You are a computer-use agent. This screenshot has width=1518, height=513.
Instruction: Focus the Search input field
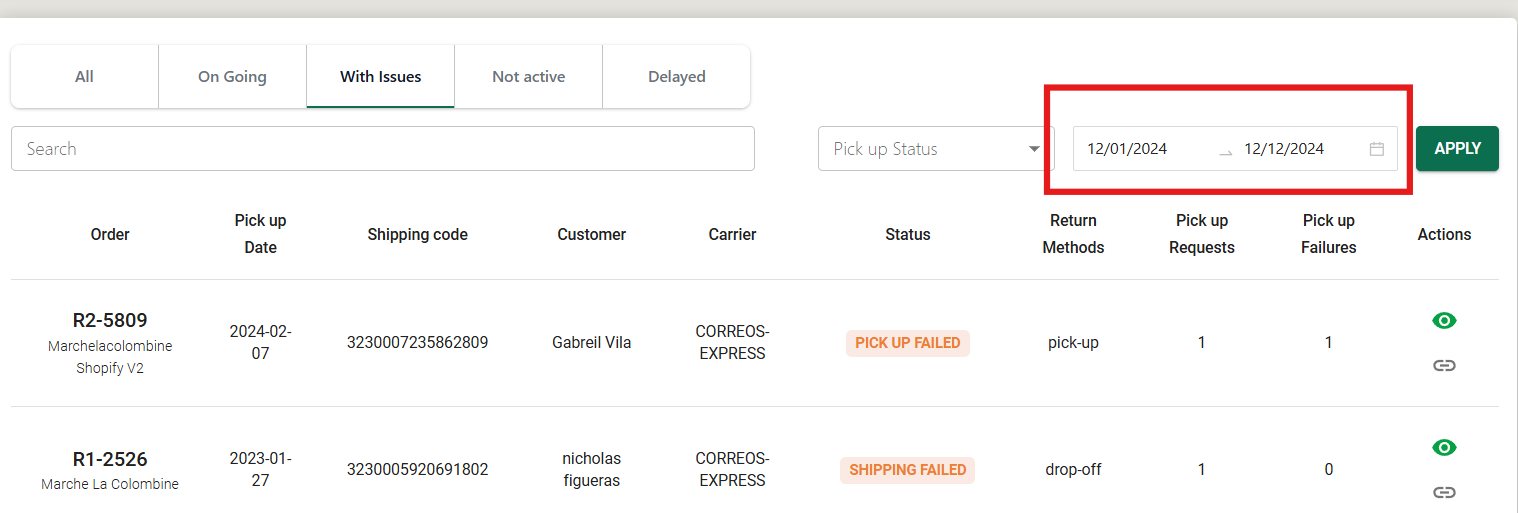[x=383, y=149]
